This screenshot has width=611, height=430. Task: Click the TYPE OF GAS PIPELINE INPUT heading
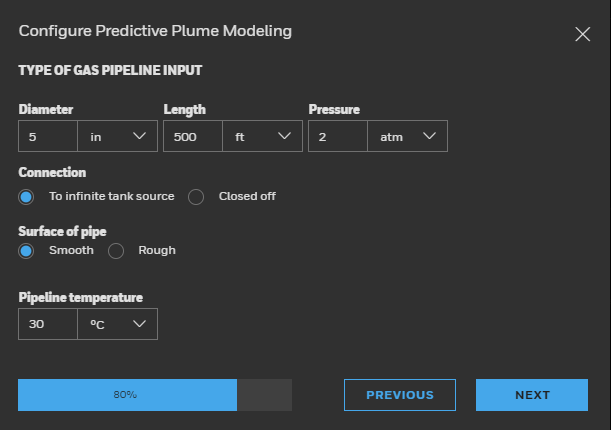[110, 70]
